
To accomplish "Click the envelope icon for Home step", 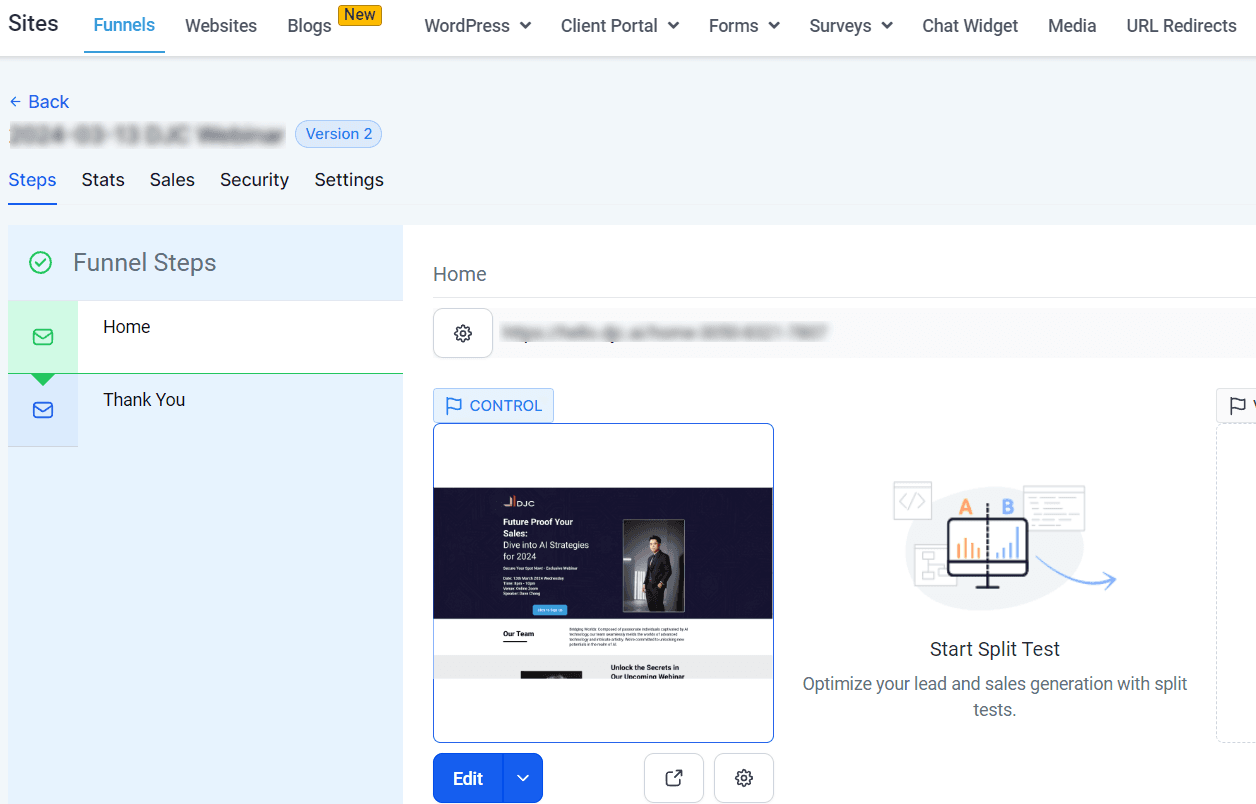I will 43,337.
